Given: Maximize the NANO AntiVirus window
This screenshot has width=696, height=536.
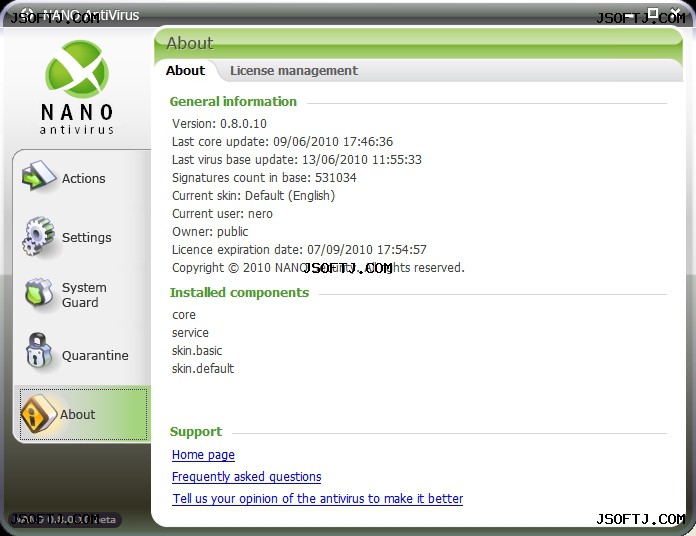Looking at the screenshot, I should click(x=652, y=13).
